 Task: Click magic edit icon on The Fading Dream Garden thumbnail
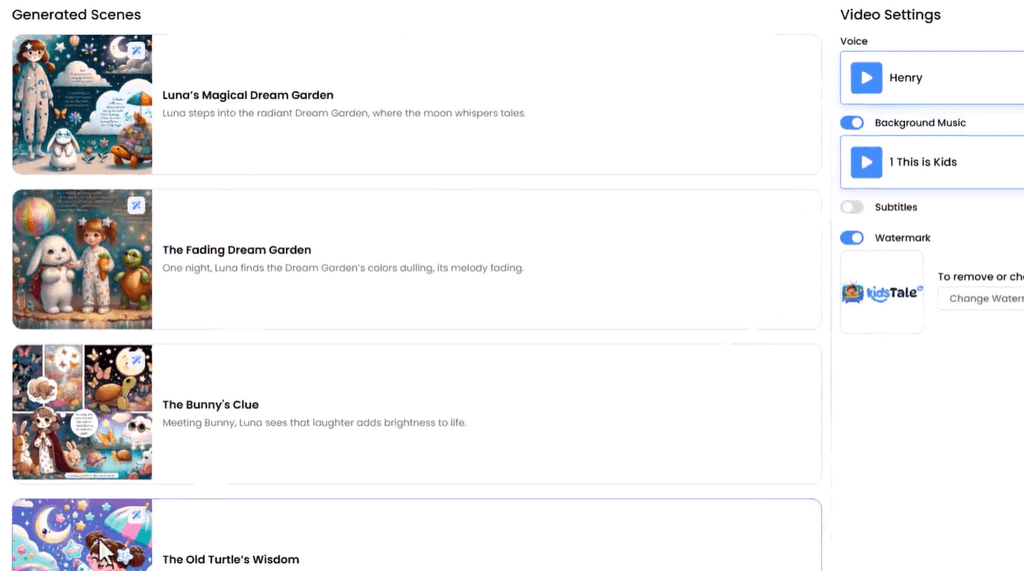click(136, 205)
